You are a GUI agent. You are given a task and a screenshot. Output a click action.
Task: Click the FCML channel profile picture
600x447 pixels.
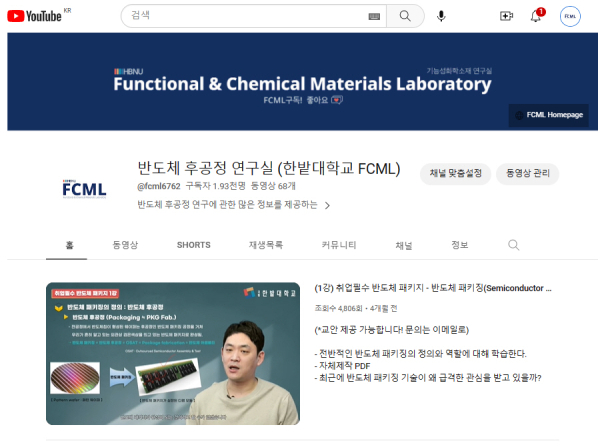click(84, 189)
